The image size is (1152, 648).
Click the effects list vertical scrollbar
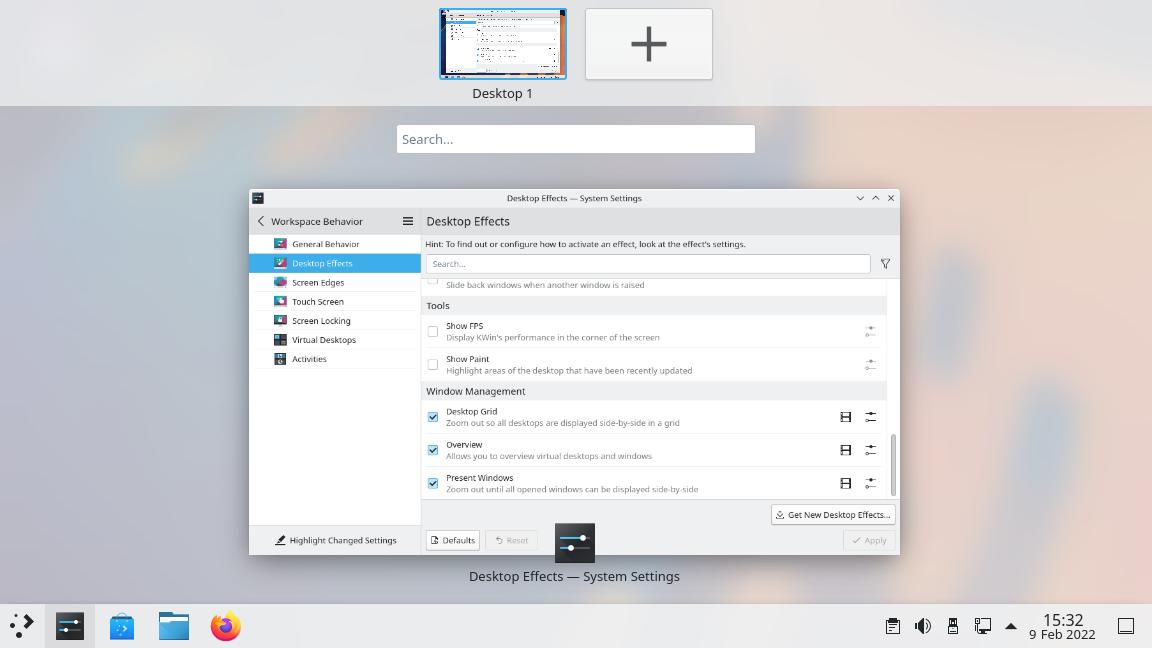coord(893,464)
